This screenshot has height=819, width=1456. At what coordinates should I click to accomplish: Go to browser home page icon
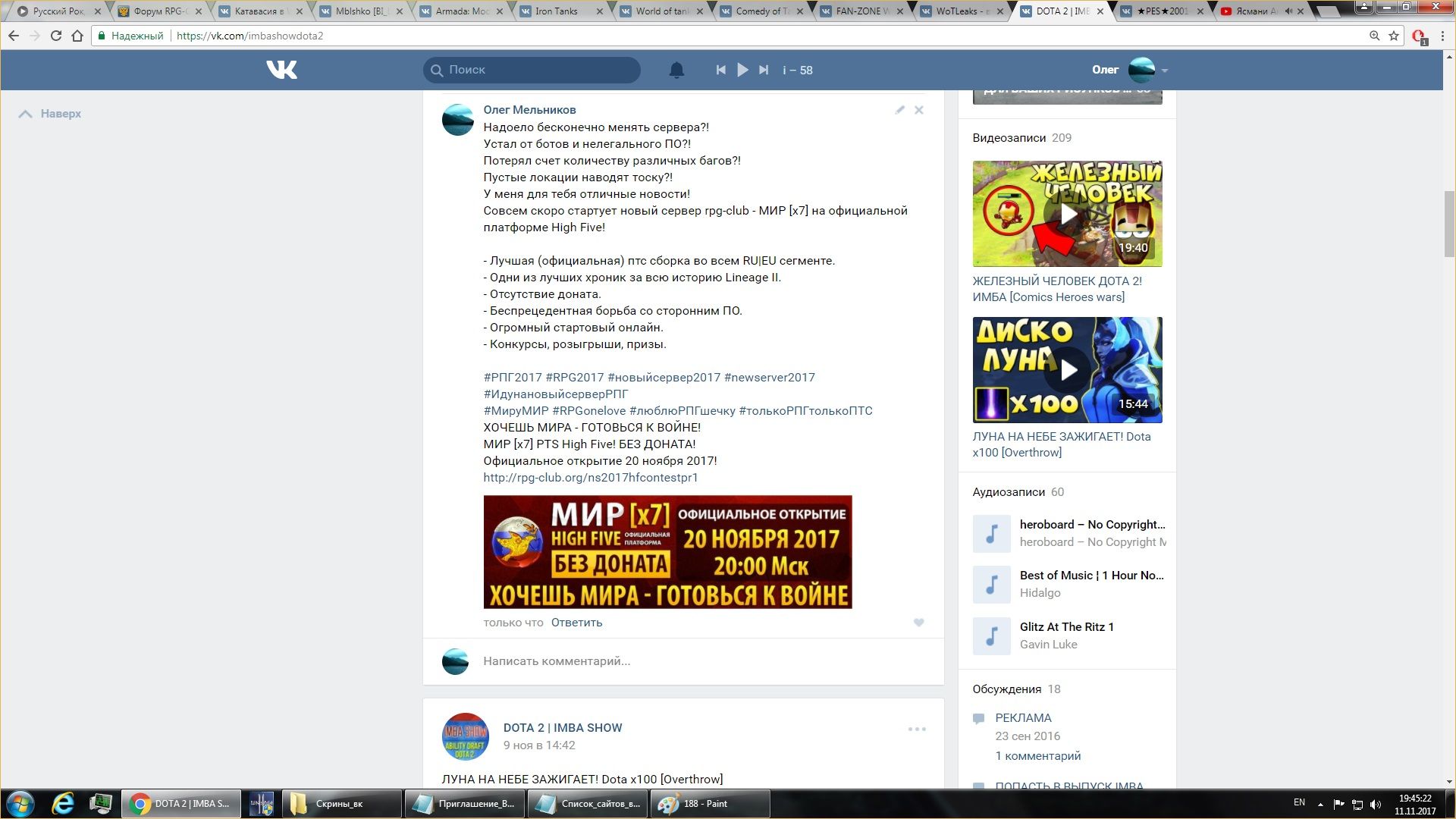(x=77, y=36)
